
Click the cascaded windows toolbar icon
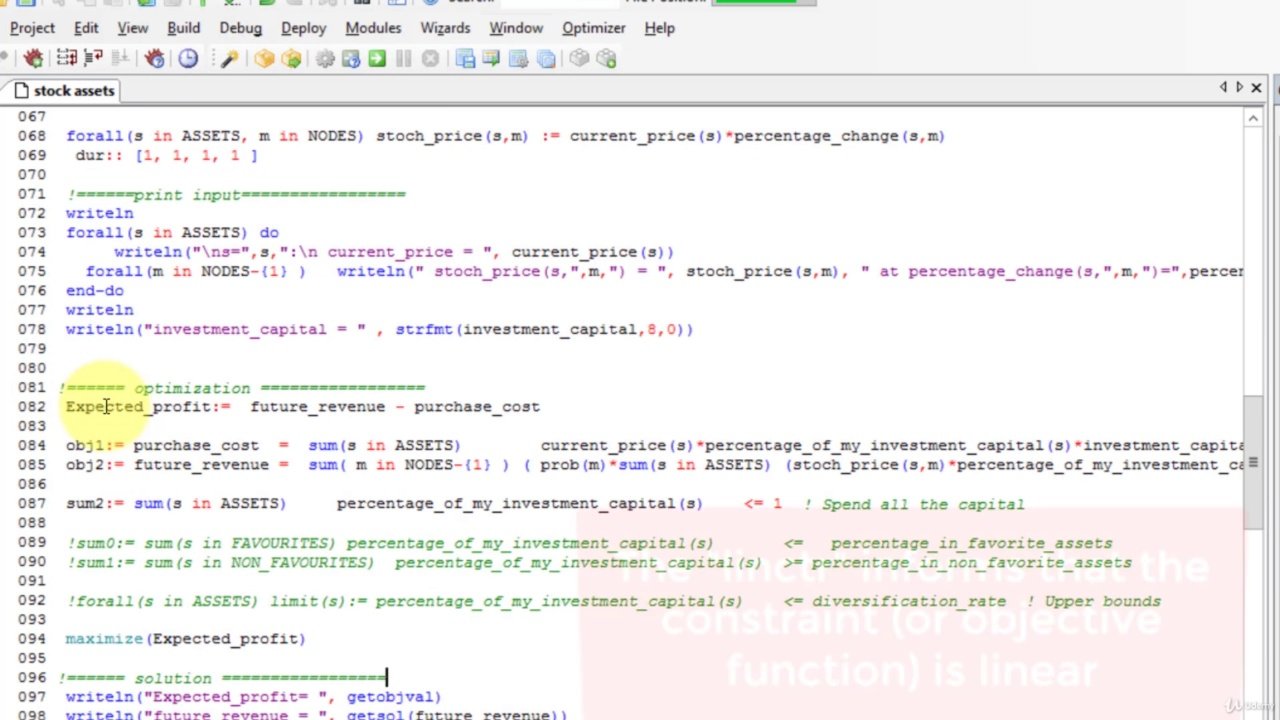point(546,59)
